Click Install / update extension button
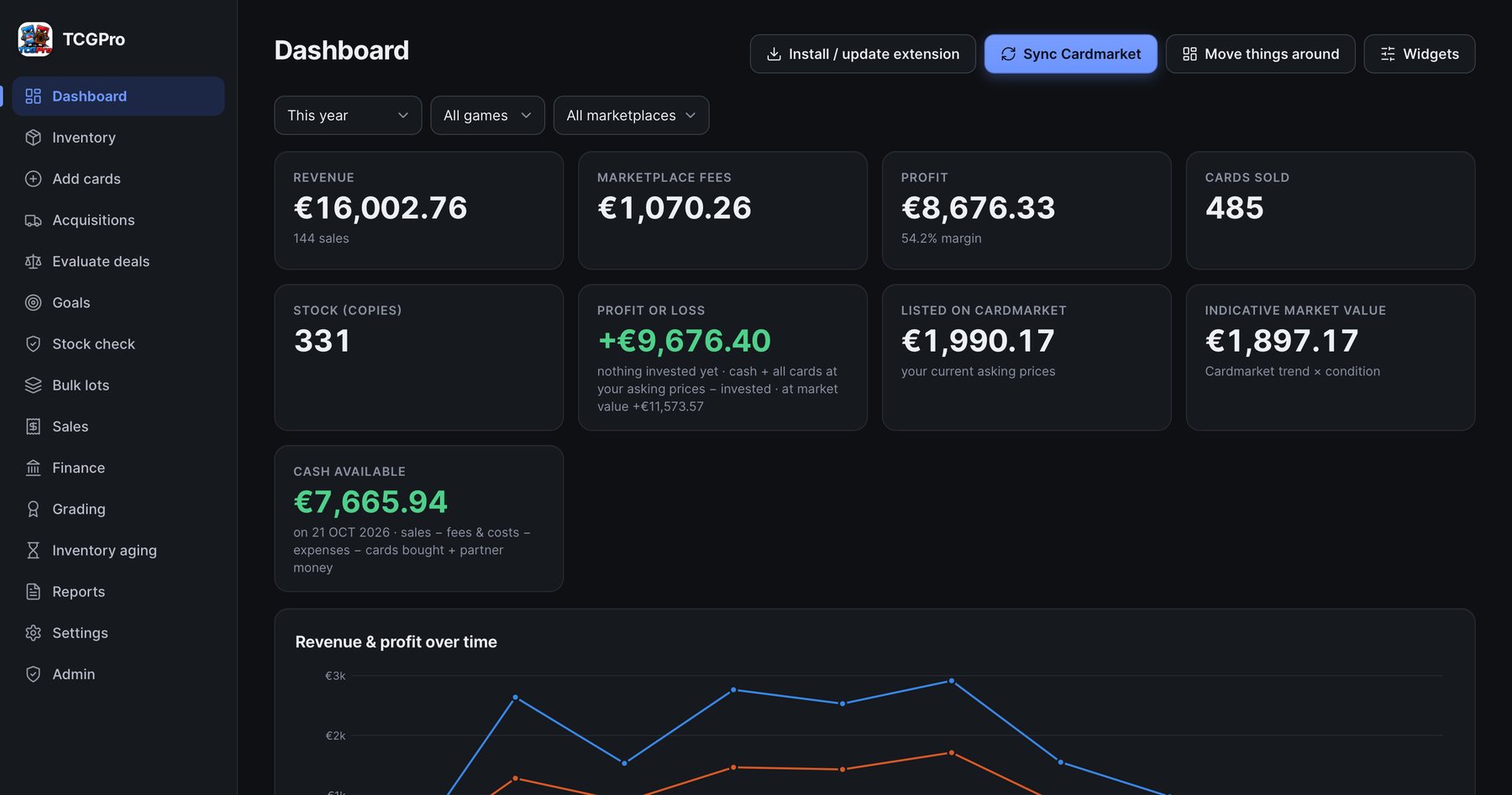1512x795 pixels. [863, 54]
